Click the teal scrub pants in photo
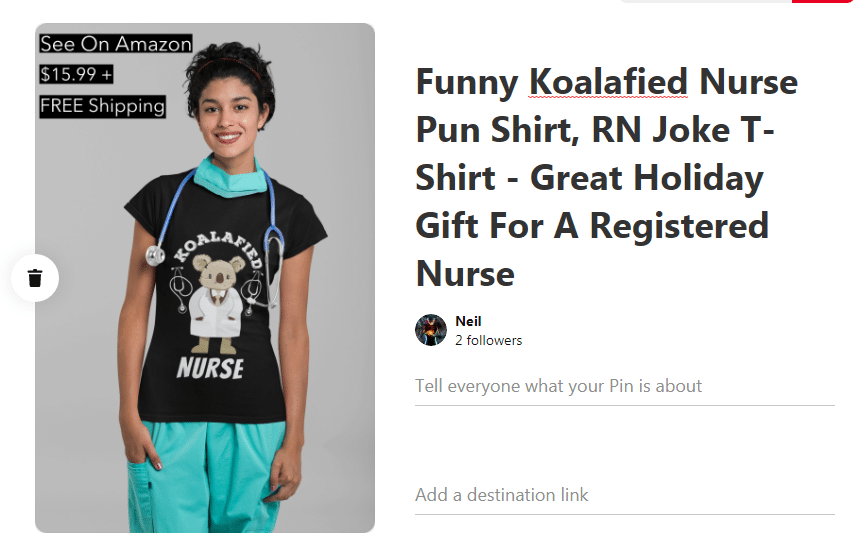 [207, 477]
